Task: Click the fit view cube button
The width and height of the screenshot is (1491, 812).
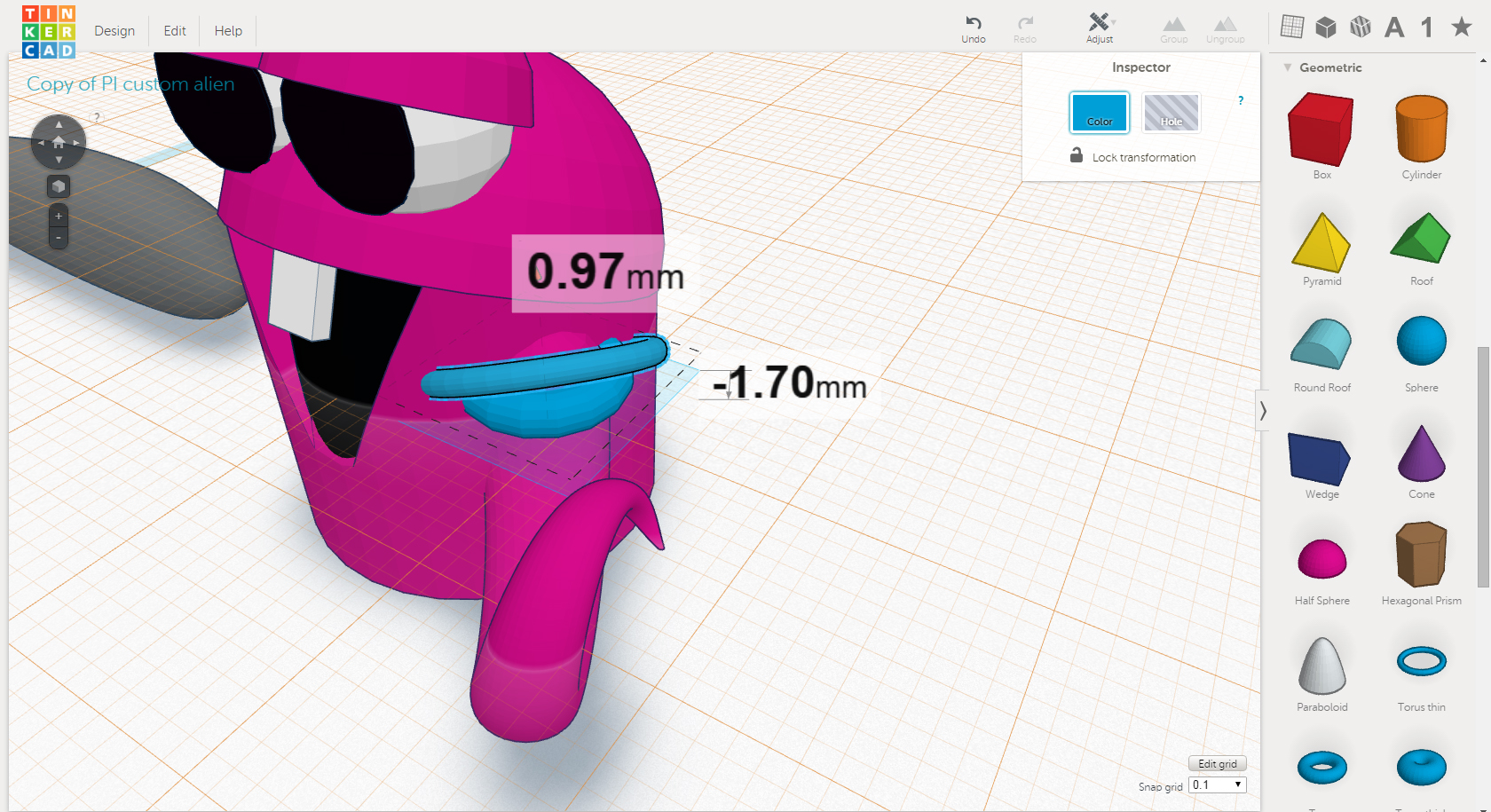Action: click(x=59, y=186)
